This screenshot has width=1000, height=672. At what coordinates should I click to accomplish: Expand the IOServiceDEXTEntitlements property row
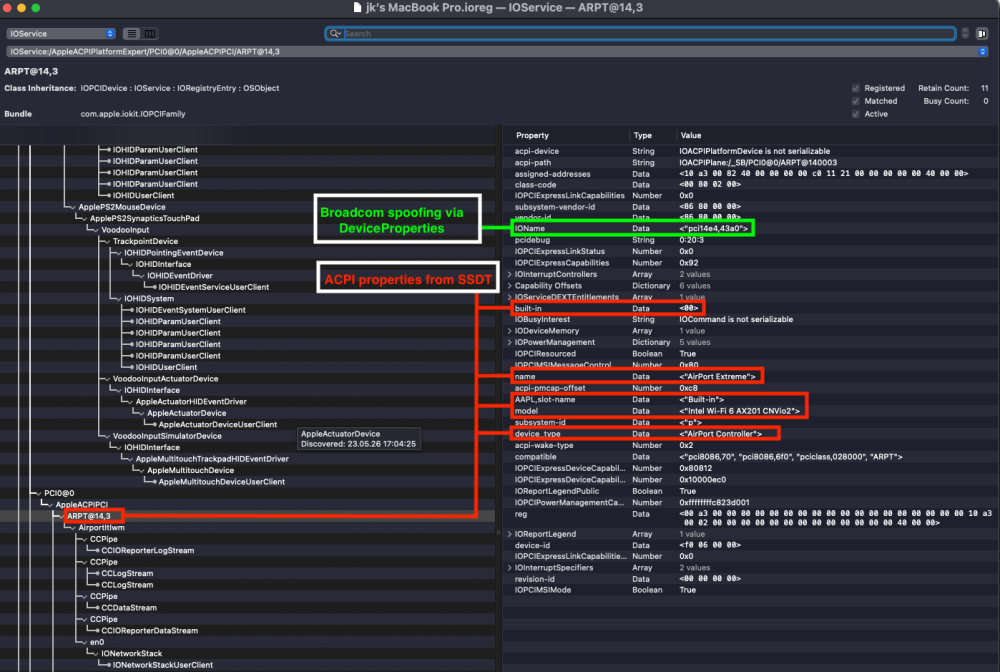click(510, 298)
